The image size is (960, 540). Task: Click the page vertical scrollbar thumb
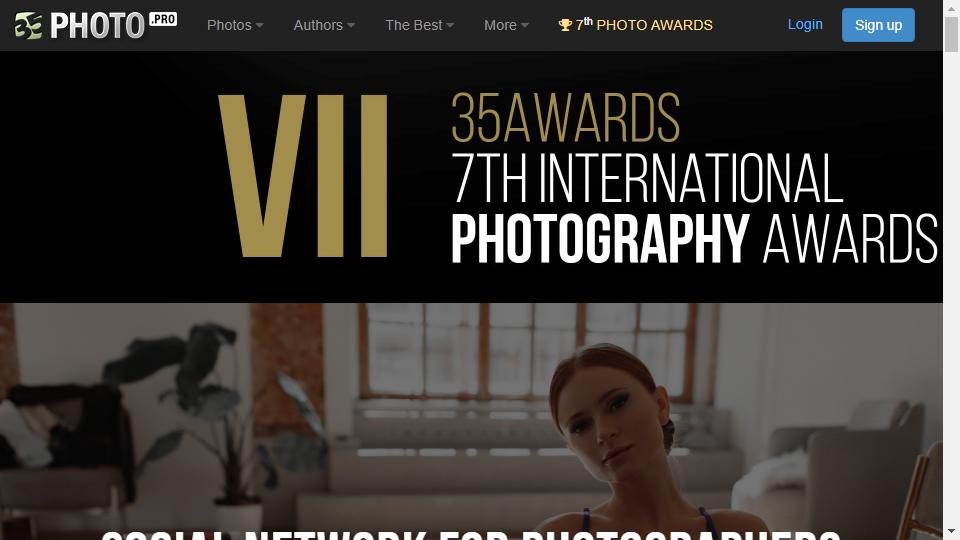[951, 35]
